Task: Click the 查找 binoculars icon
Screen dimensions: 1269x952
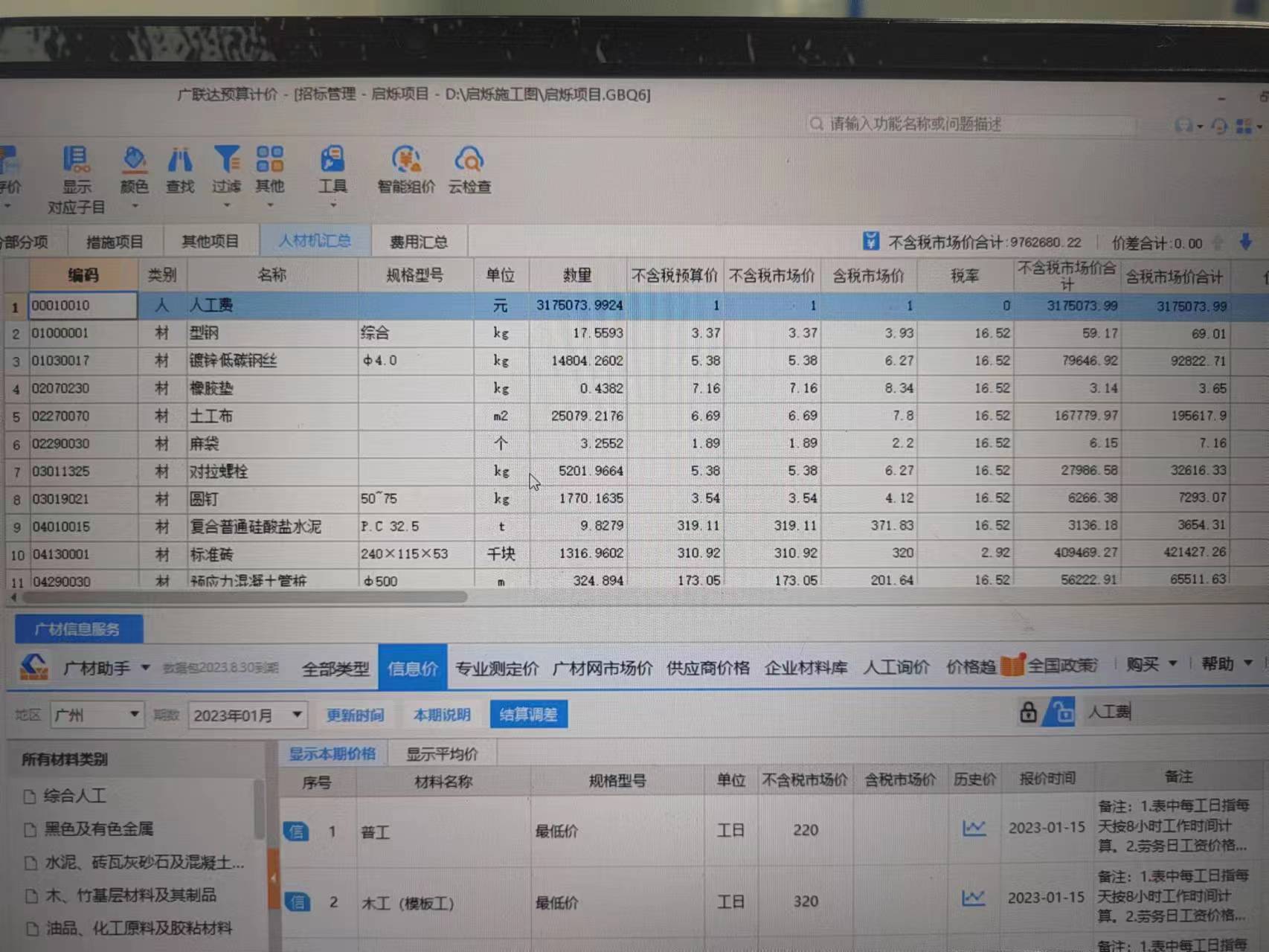Action: [x=180, y=159]
